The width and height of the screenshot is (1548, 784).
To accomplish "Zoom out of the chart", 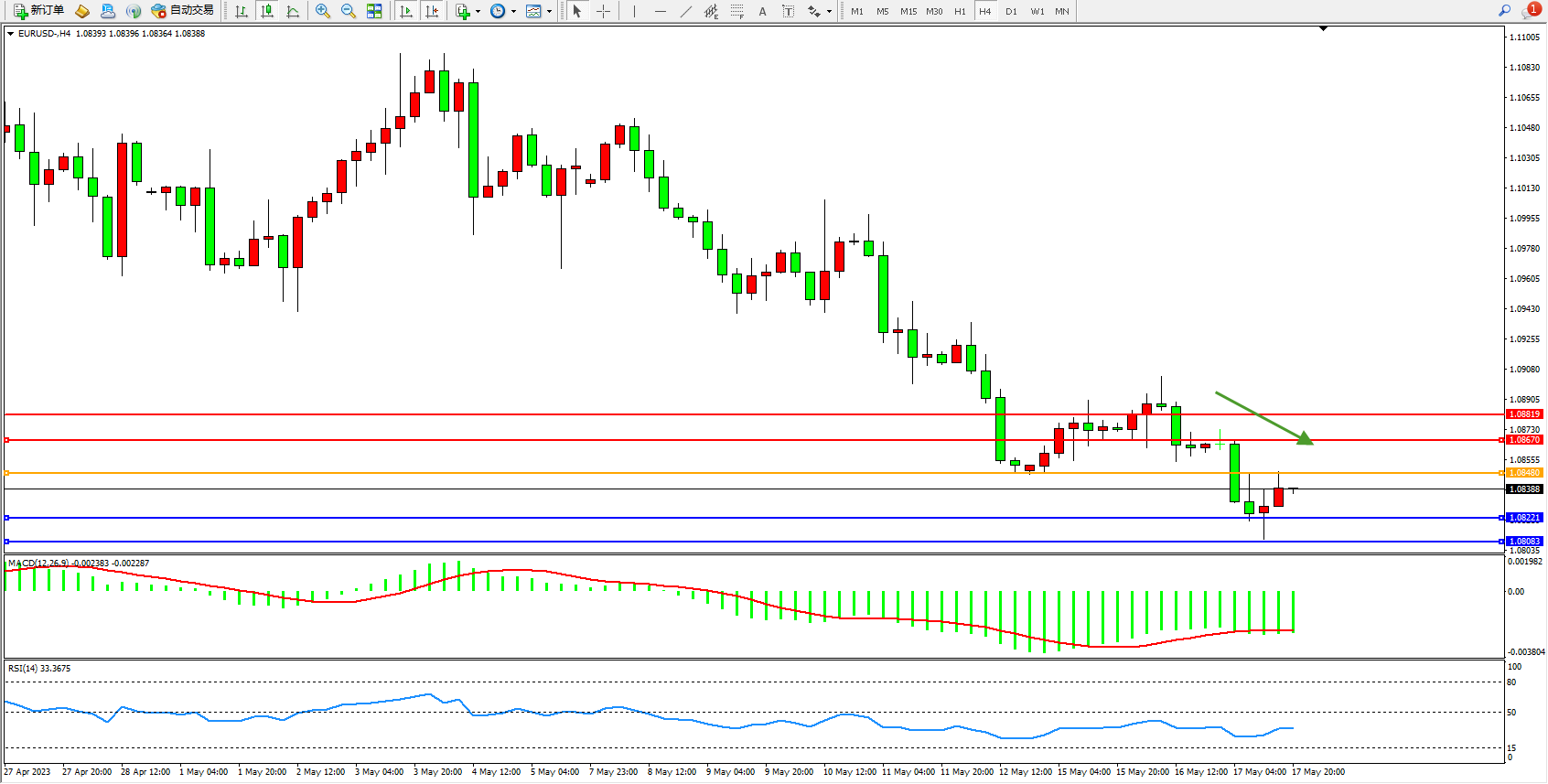I will pyautogui.click(x=349, y=11).
